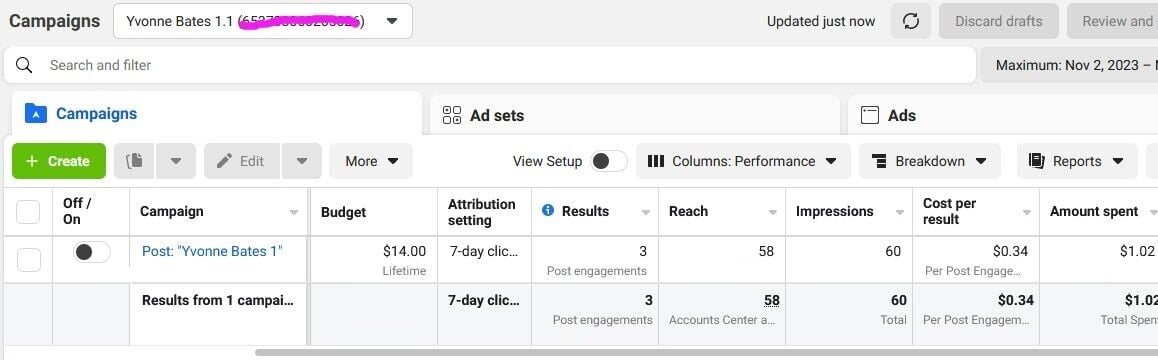Click the Discard drafts button
The height and width of the screenshot is (360, 1158).
[x=998, y=21]
